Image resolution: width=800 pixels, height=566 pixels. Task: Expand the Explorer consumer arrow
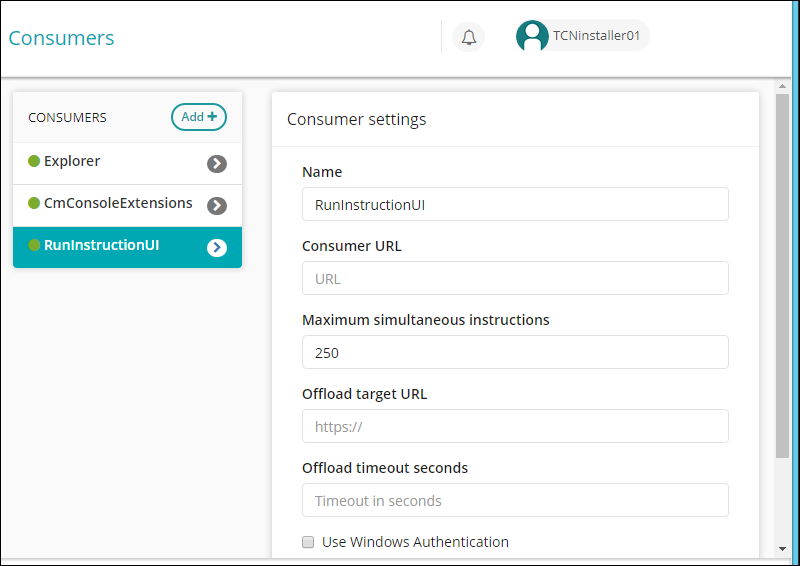(x=217, y=164)
